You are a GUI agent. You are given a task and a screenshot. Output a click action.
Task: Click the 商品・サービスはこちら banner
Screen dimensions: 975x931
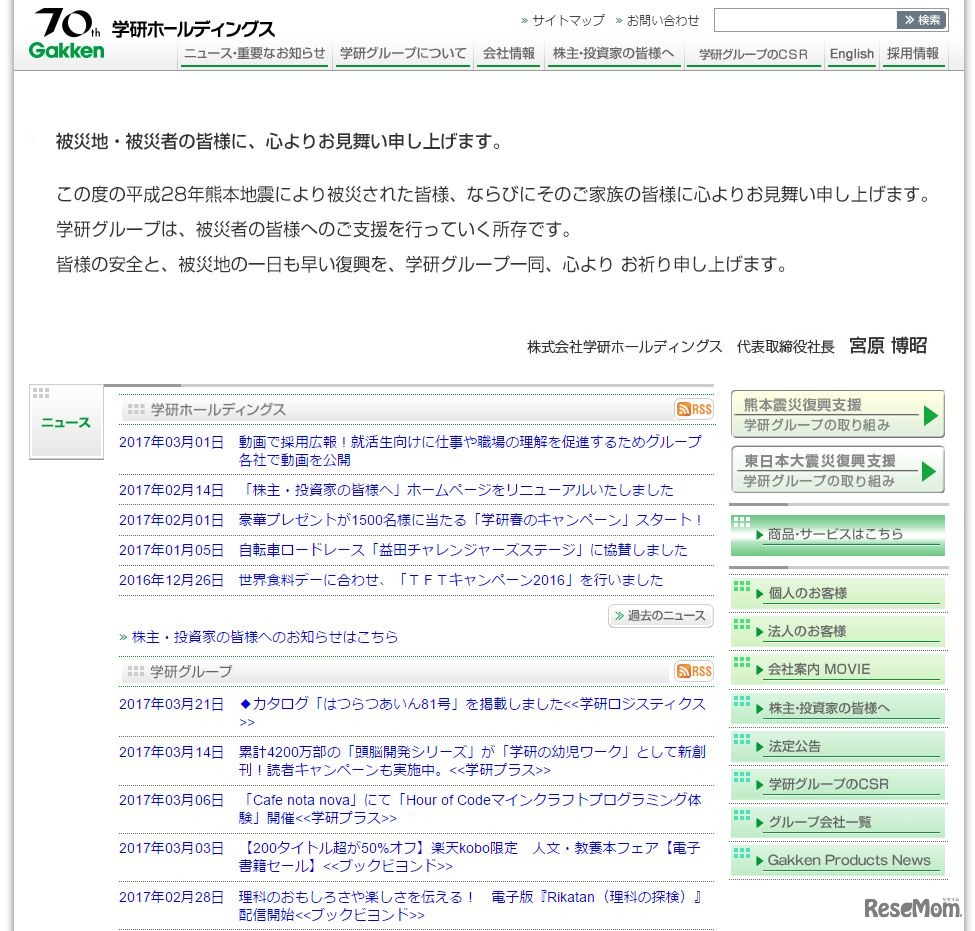point(837,536)
